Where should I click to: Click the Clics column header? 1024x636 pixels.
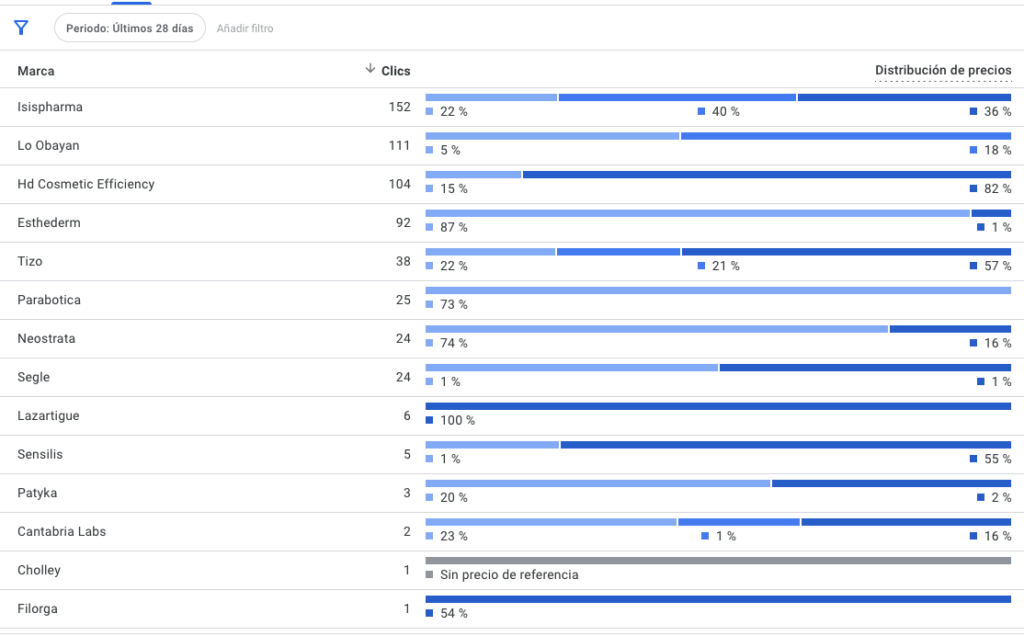(396, 71)
